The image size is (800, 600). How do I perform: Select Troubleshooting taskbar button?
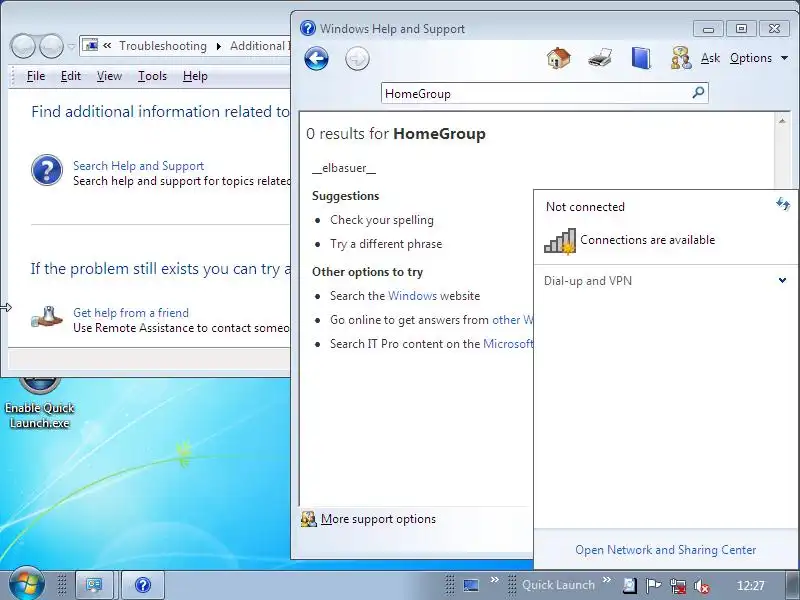click(x=94, y=585)
